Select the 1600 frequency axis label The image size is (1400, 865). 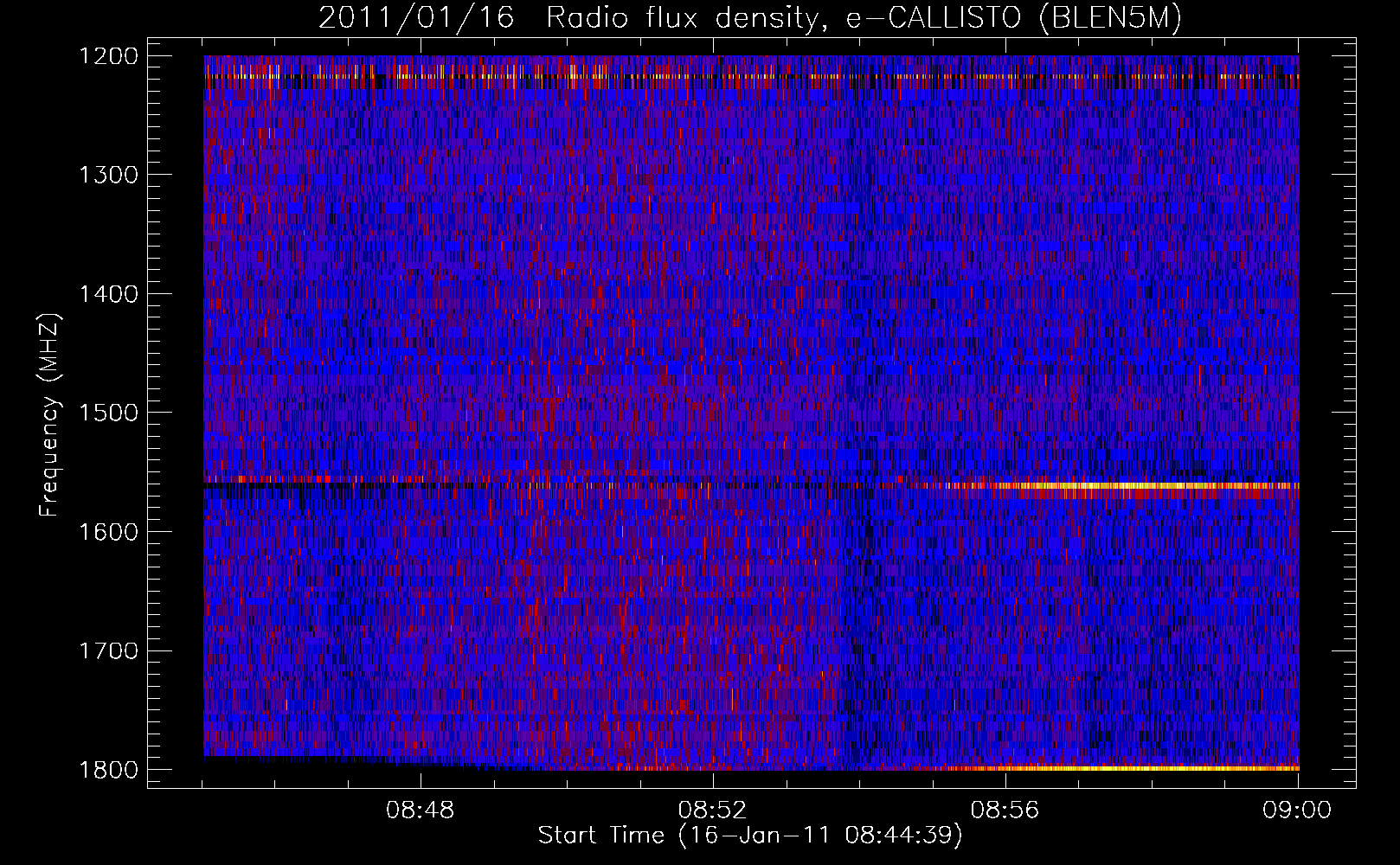(108, 532)
